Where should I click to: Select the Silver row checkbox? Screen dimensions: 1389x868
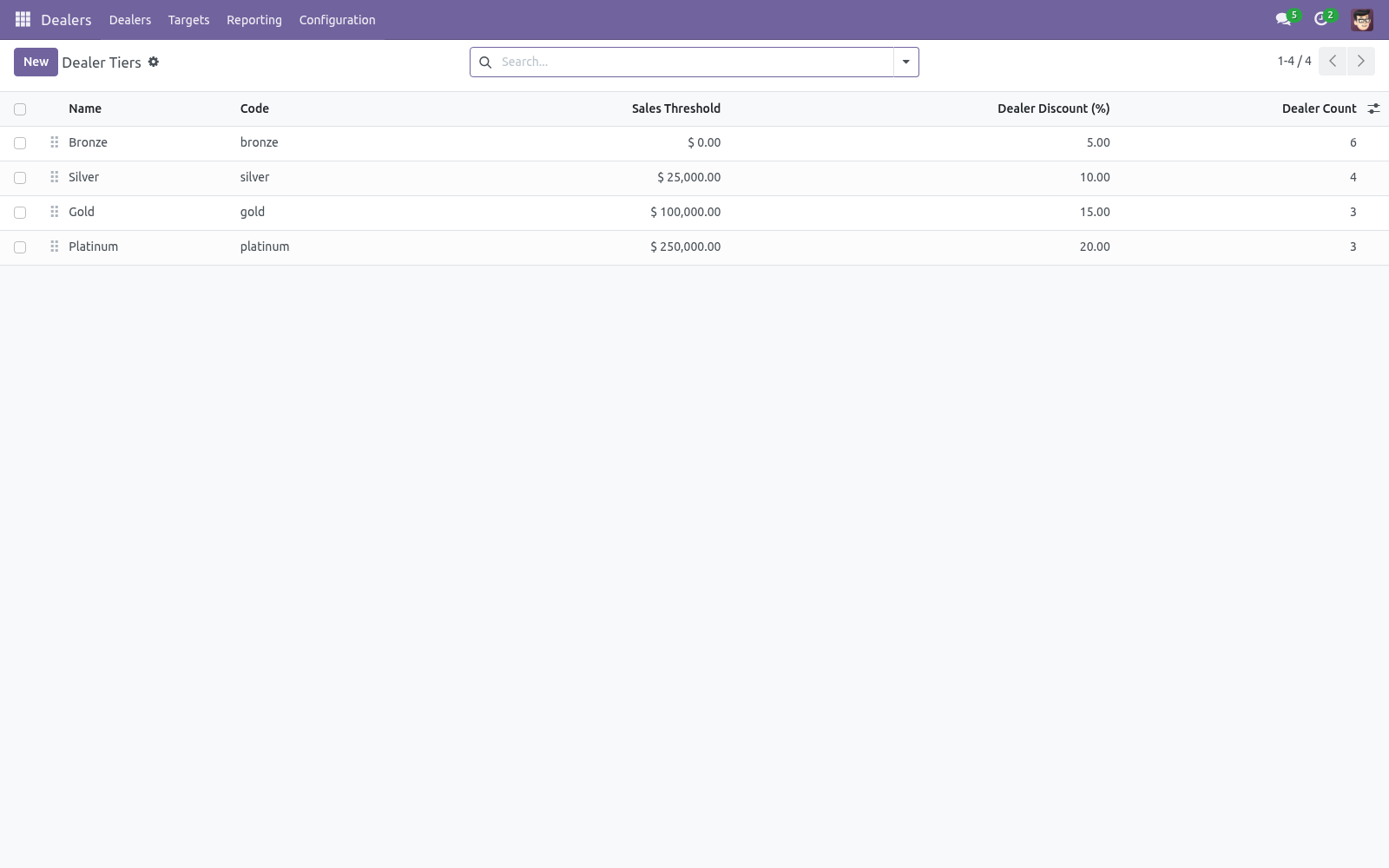click(x=20, y=178)
